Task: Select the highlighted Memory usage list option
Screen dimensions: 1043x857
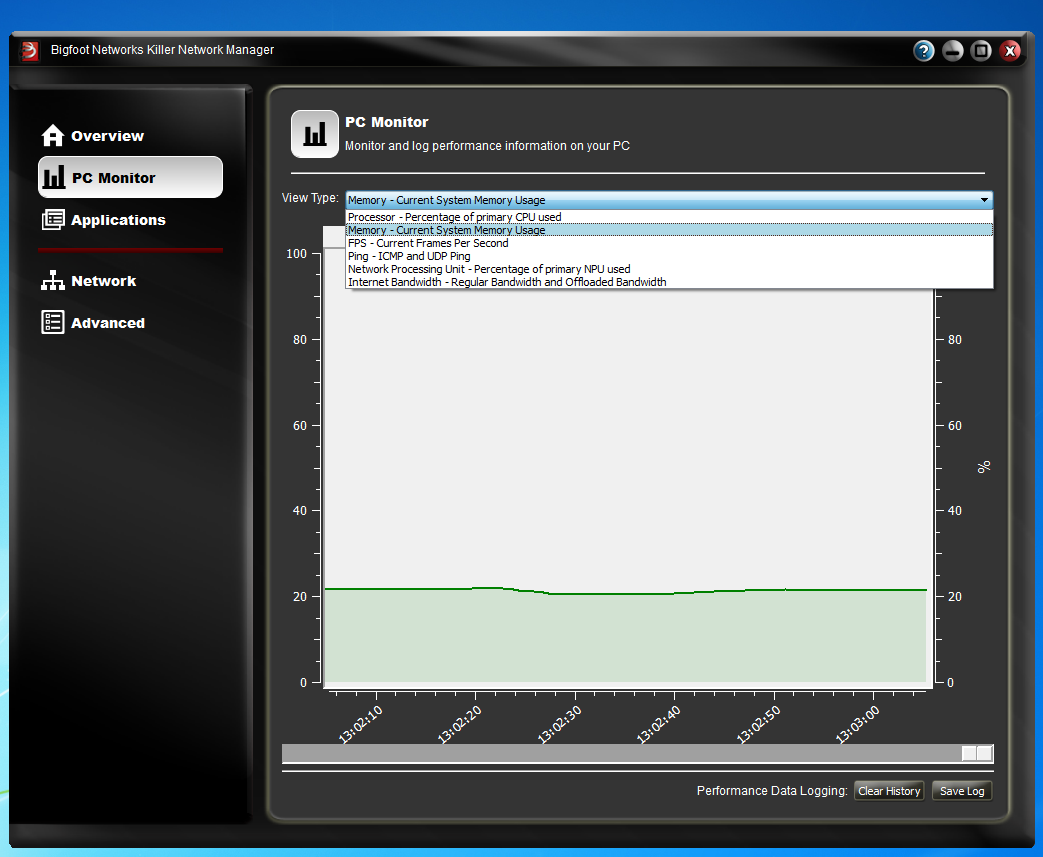Action: pyautogui.click(x=669, y=230)
